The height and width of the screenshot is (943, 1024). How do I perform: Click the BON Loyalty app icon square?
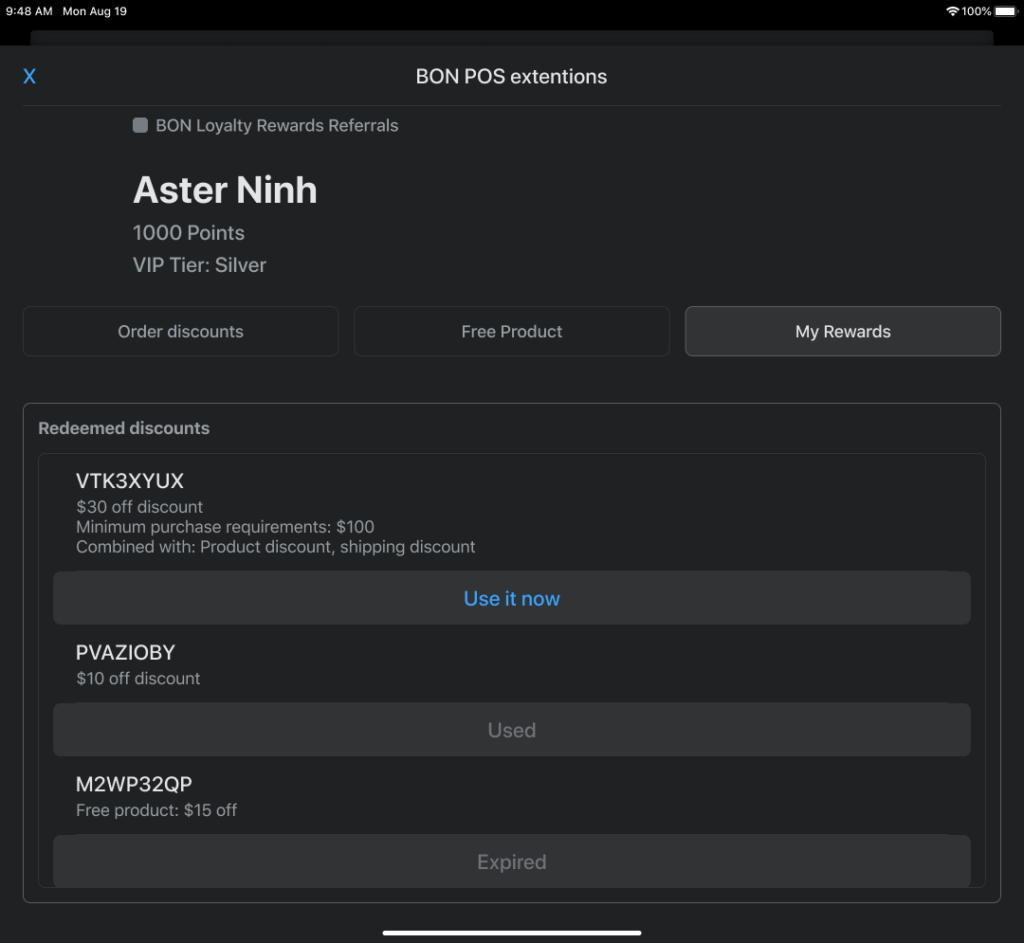(141, 126)
